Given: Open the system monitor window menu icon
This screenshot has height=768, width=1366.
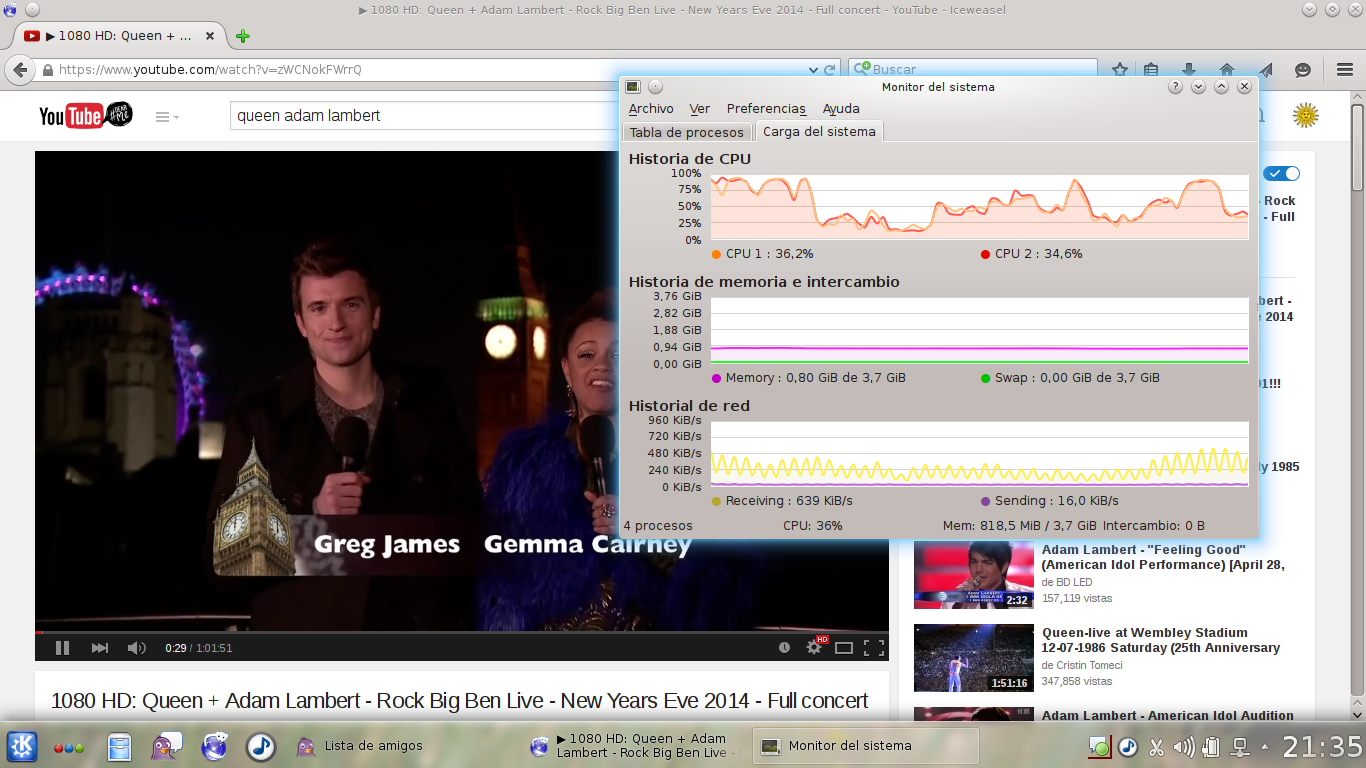Looking at the screenshot, I should [x=633, y=87].
